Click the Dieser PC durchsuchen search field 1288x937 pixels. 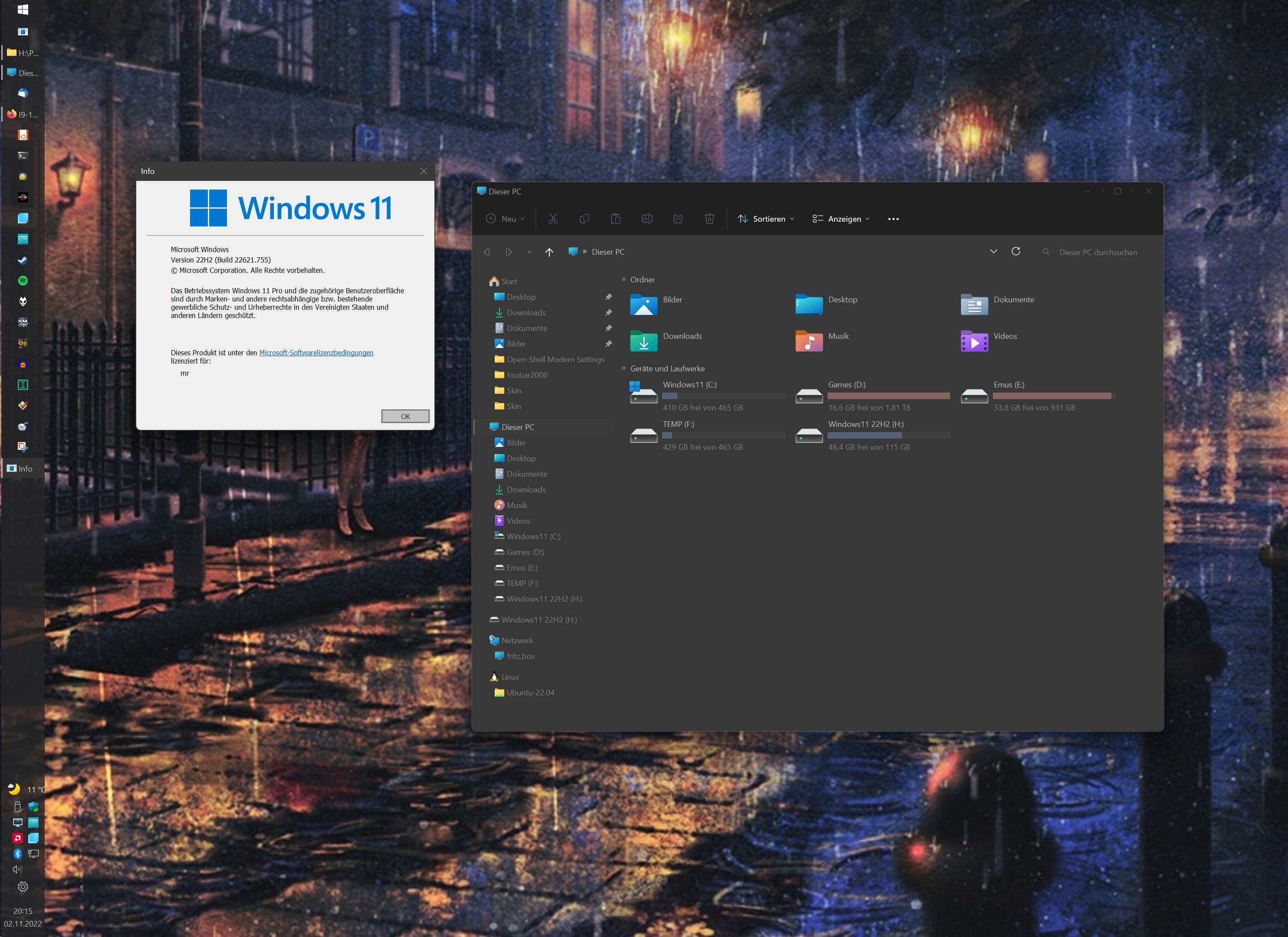[1096, 252]
